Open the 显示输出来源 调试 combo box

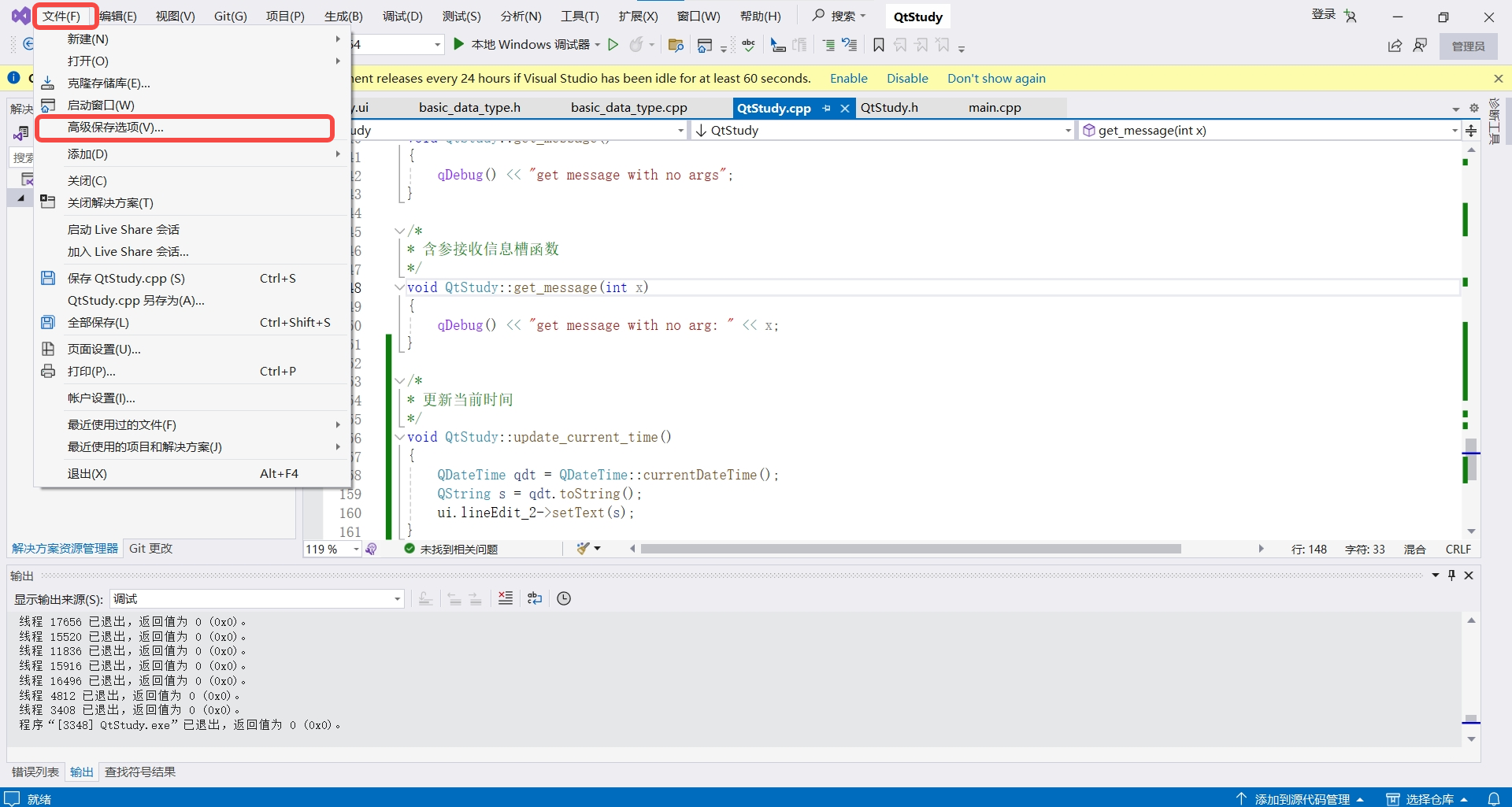click(x=257, y=599)
